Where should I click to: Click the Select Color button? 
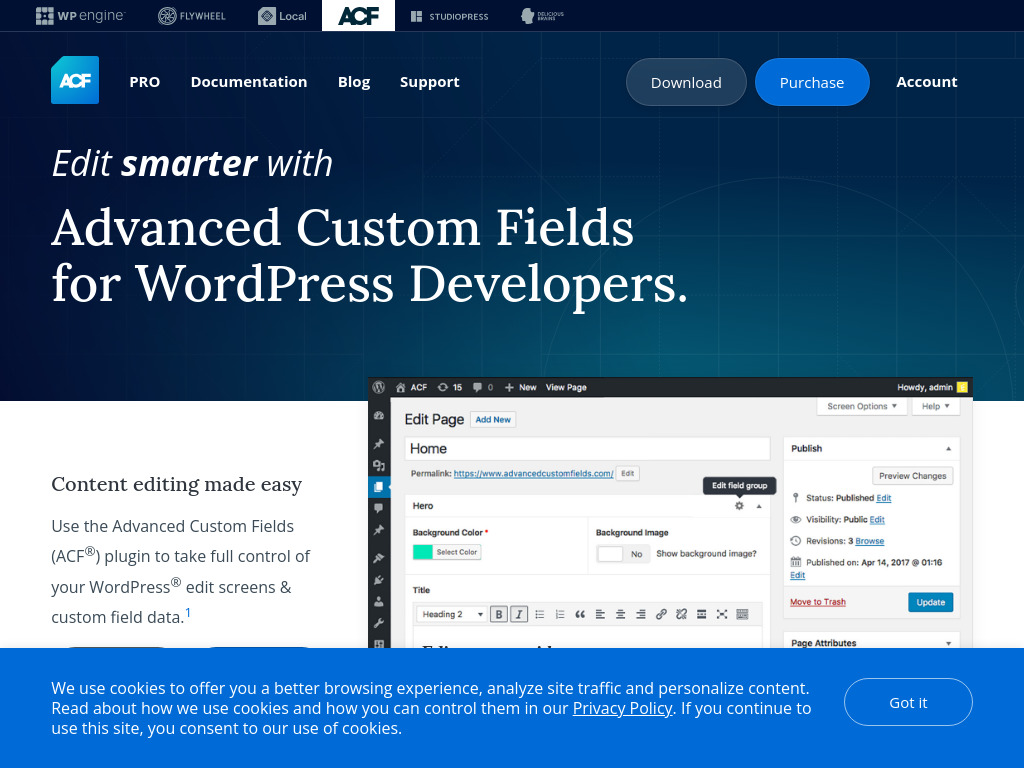[x=456, y=552]
